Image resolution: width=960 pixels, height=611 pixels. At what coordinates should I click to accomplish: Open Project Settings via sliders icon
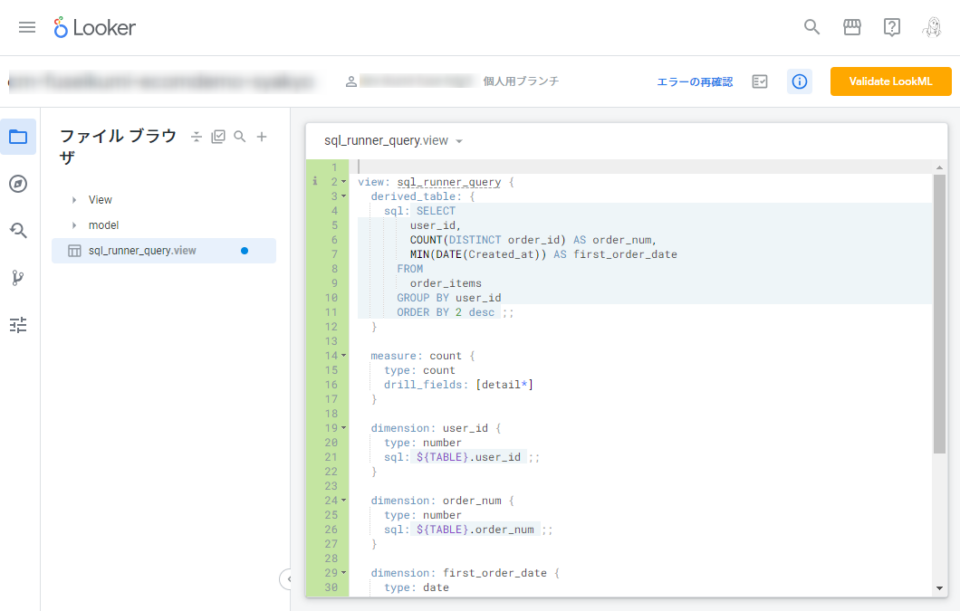click(x=18, y=324)
